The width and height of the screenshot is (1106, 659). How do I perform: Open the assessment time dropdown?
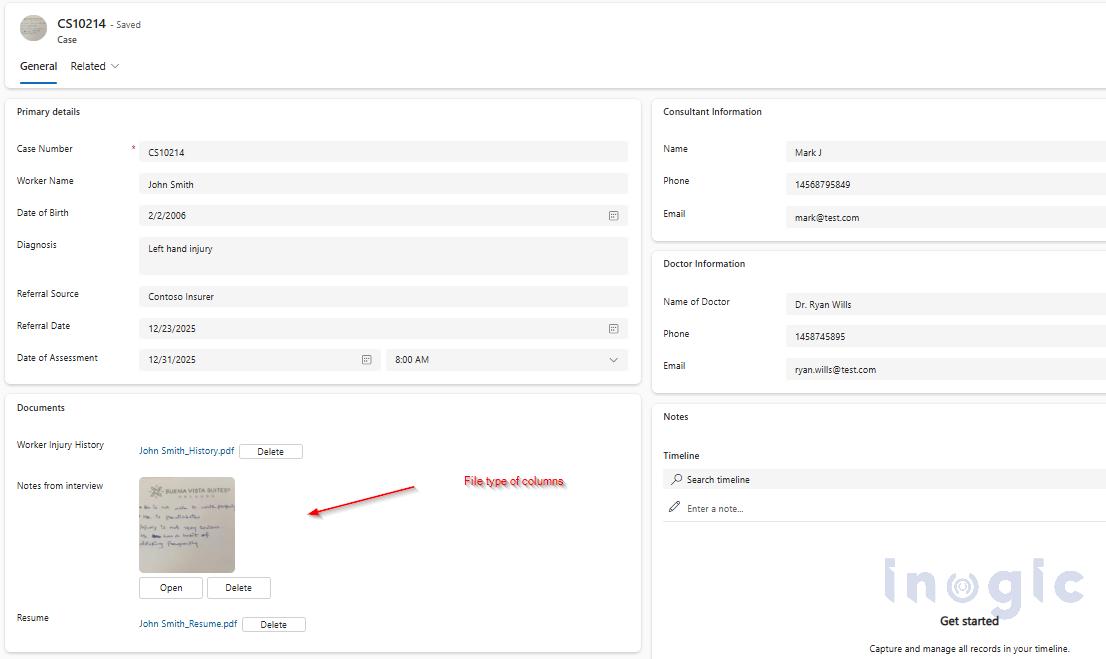click(612, 360)
